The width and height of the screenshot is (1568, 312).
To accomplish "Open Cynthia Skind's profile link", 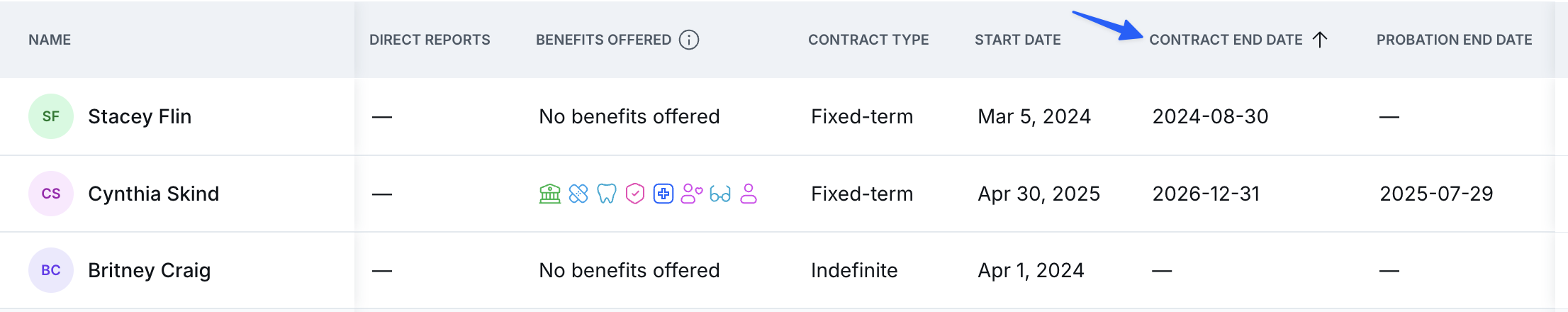I will 154,194.
